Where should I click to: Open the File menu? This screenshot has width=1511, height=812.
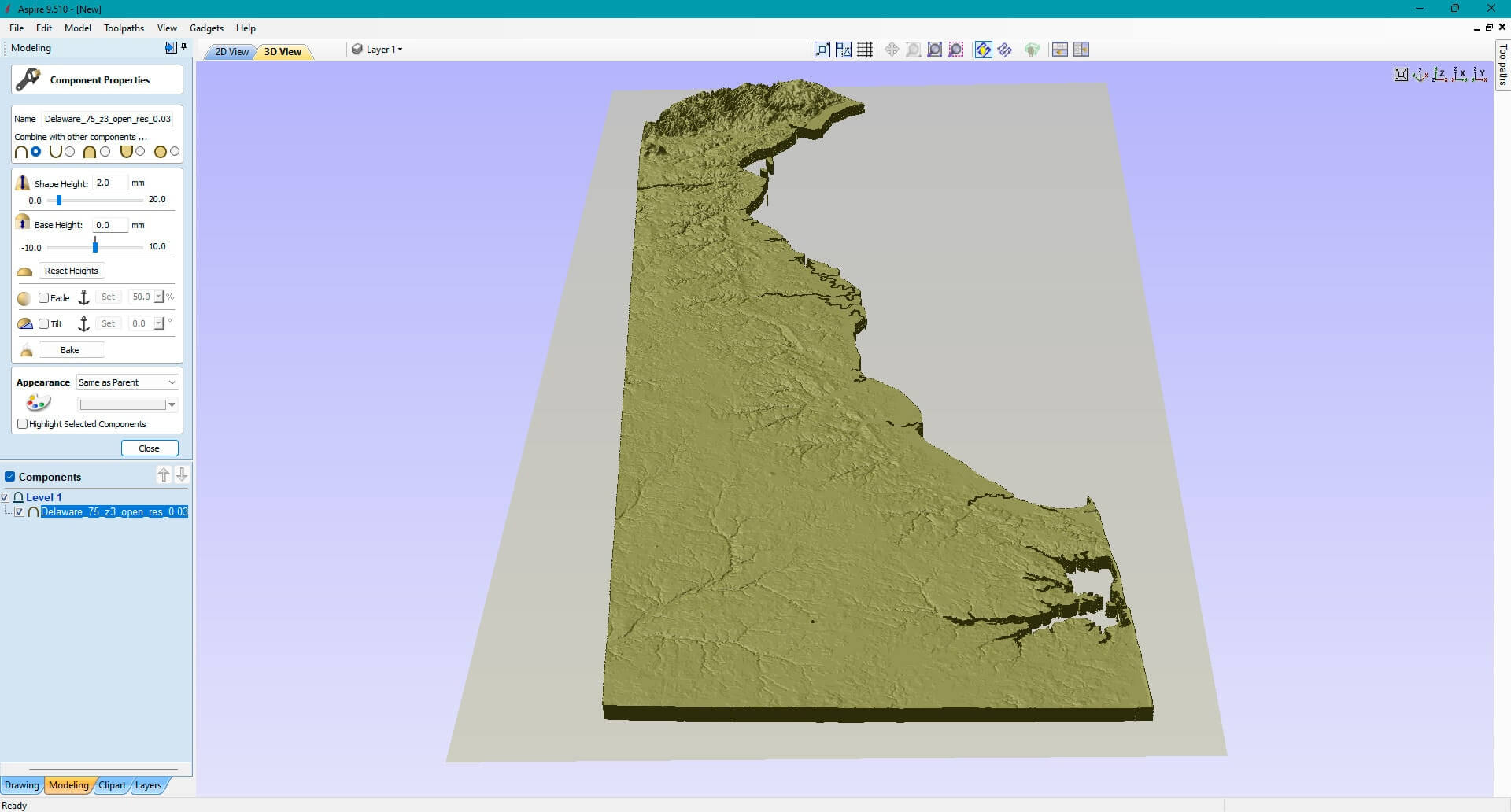click(x=17, y=28)
